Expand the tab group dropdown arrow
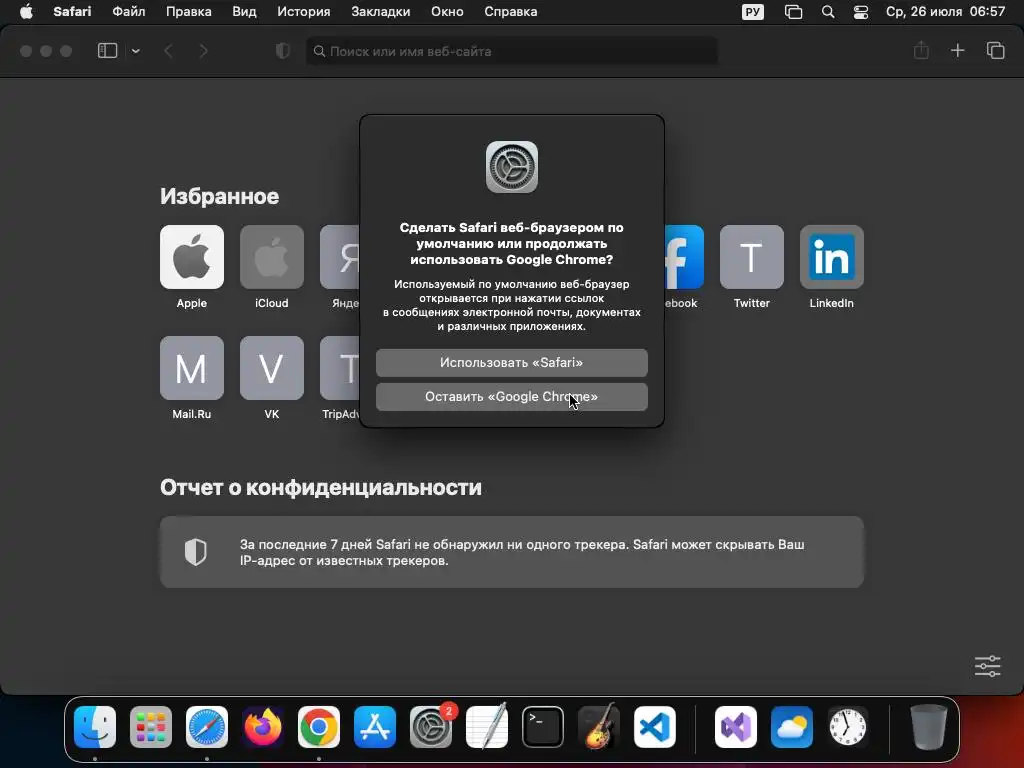This screenshot has width=1024, height=768. coord(136,51)
